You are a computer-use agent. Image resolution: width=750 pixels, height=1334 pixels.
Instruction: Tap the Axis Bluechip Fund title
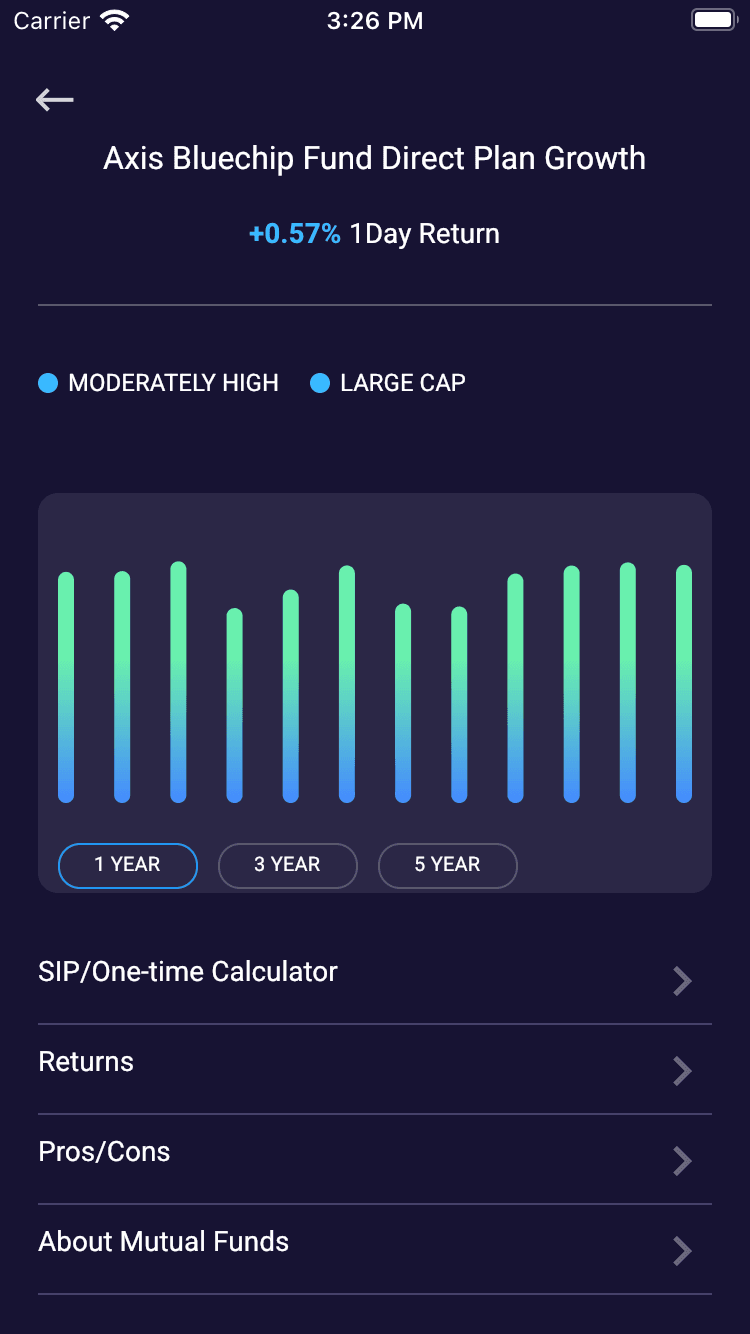tap(375, 158)
